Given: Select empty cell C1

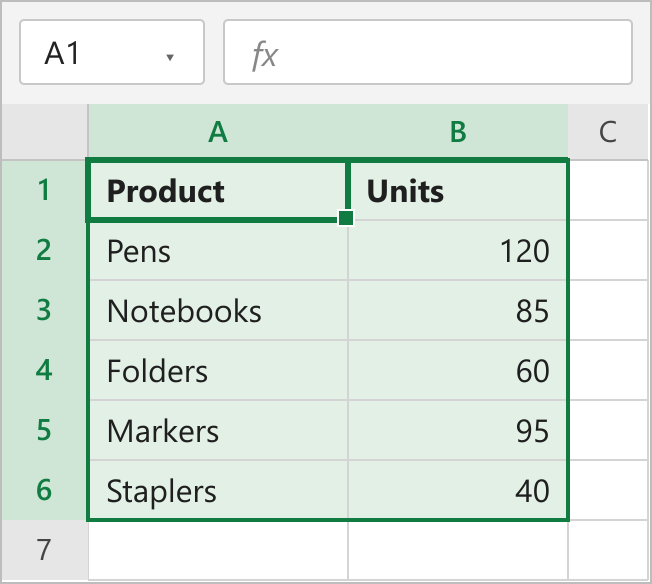Looking at the screenshot, I should pos(608,190).
